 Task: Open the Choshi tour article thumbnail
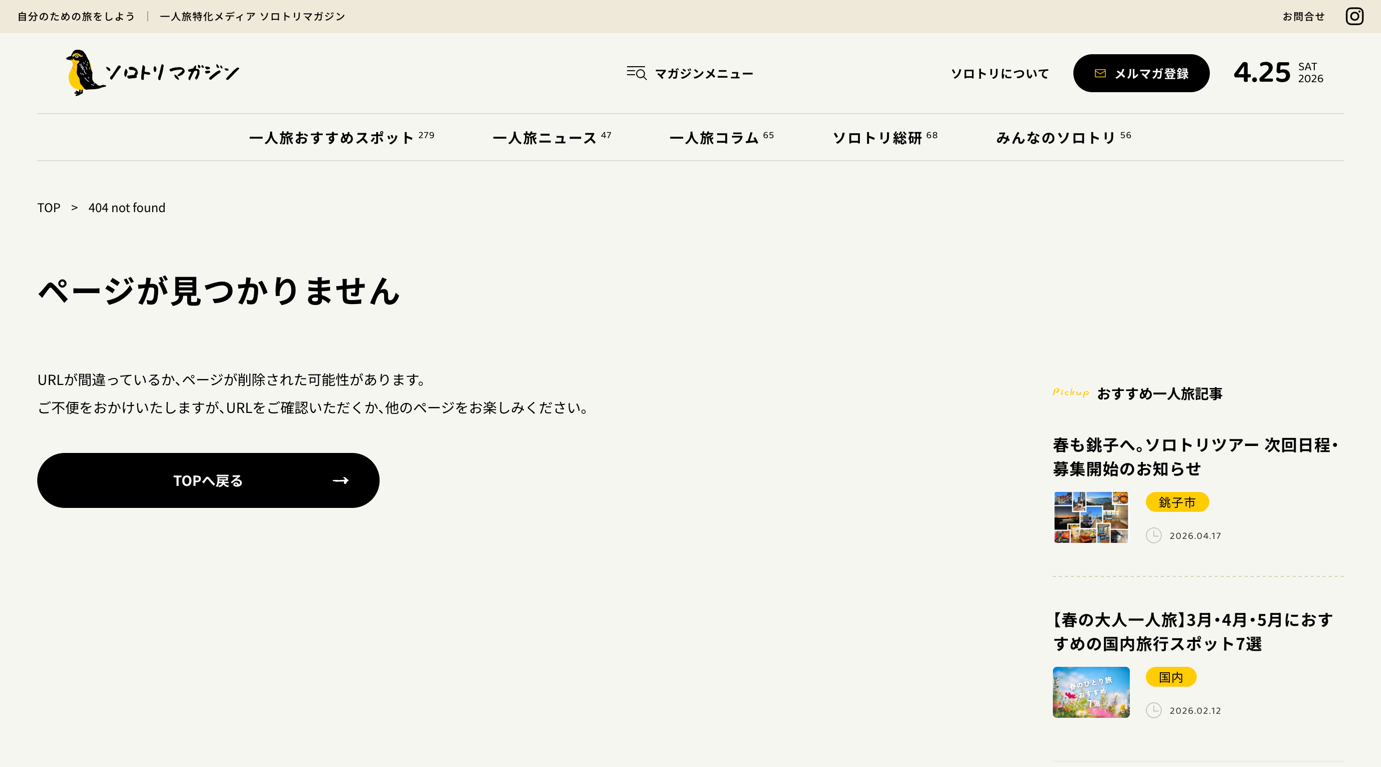click(x=1090, y=517)
